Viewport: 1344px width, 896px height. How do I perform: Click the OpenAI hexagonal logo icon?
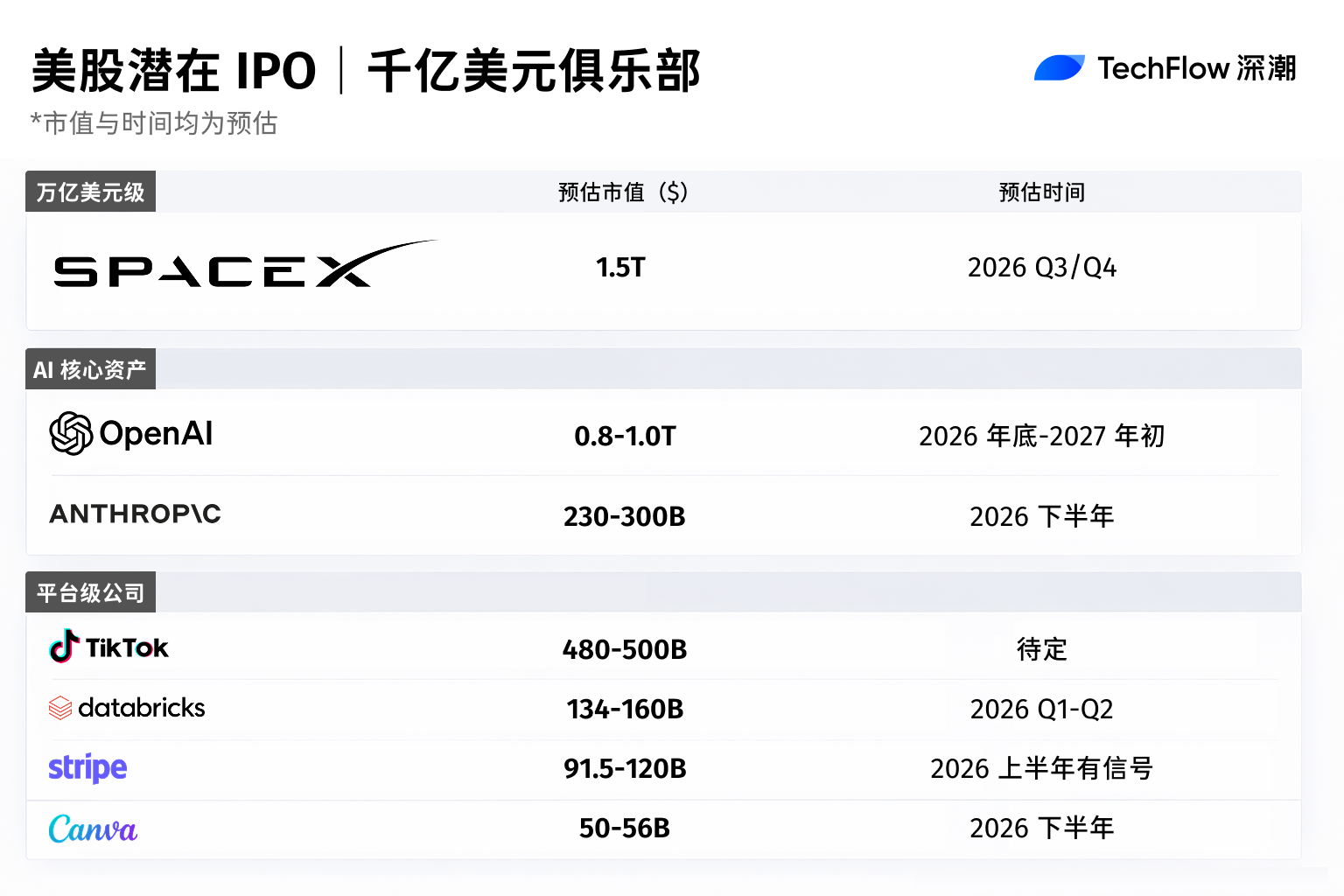click(72, 433)
